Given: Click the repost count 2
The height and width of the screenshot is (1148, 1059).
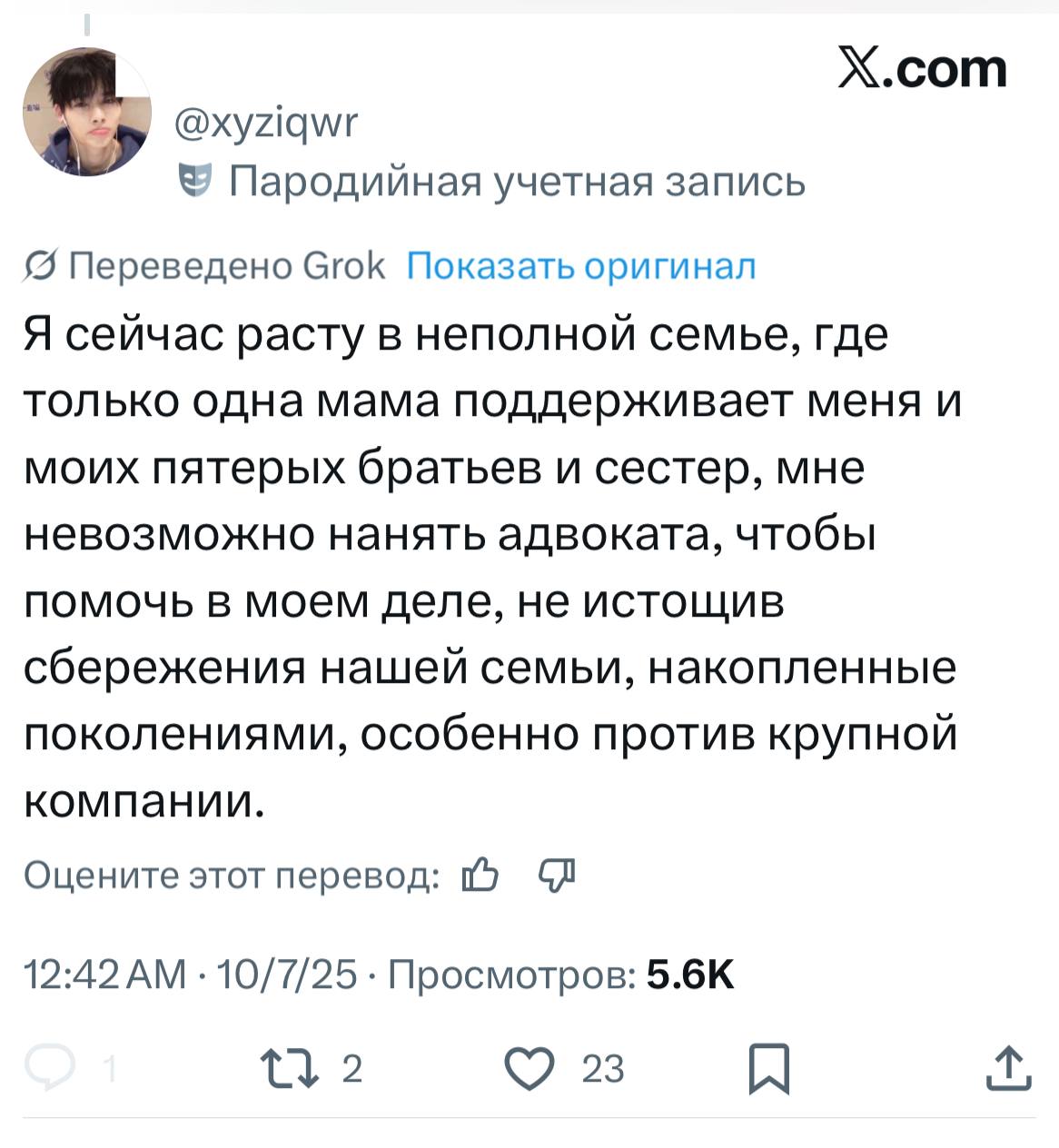Looking at the screenshot, I should pos(352,1069).
